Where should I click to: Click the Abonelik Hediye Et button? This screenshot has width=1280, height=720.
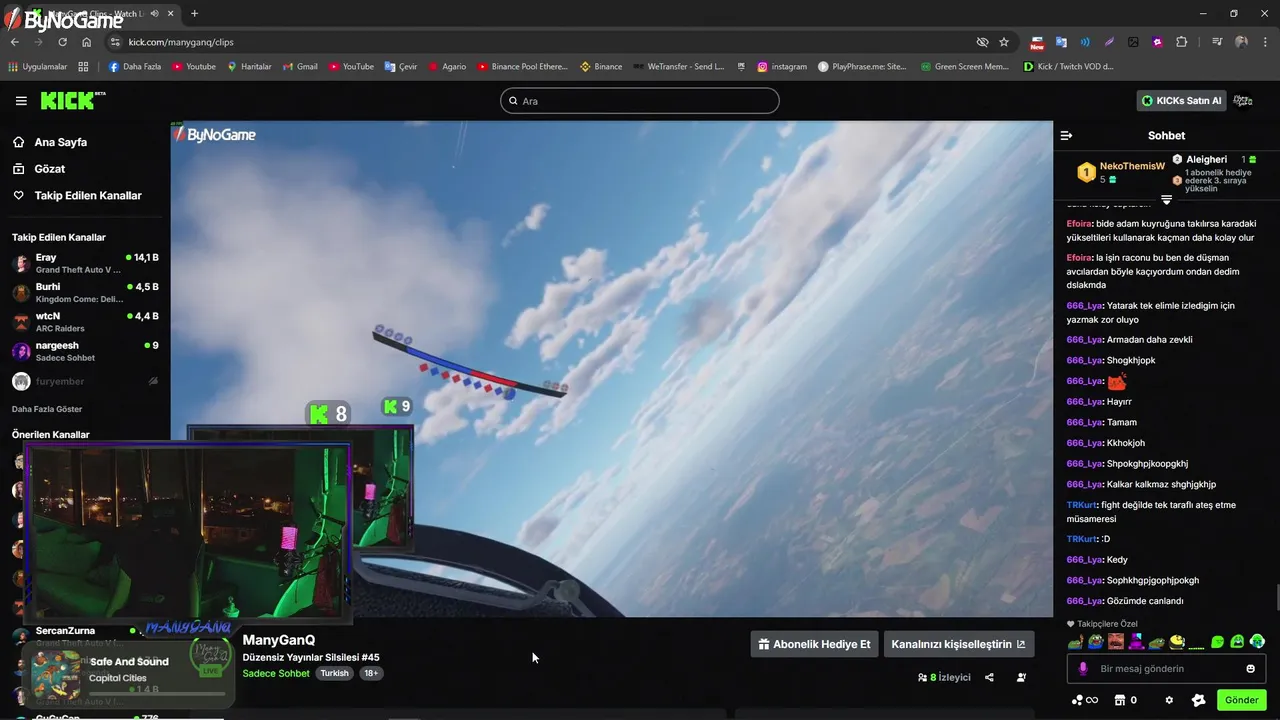(815, 644)
